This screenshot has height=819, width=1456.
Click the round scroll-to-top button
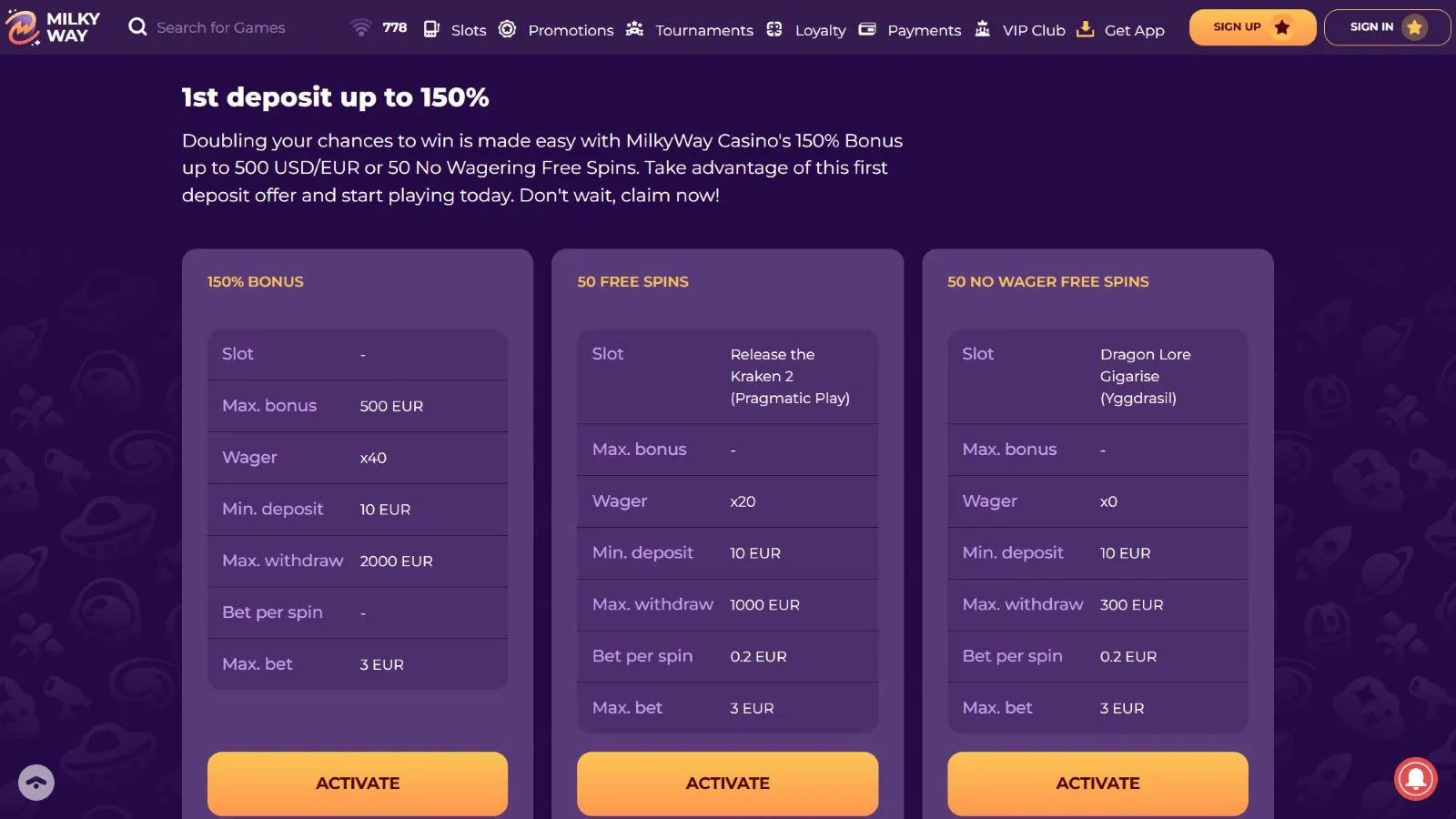click(36, 783)
